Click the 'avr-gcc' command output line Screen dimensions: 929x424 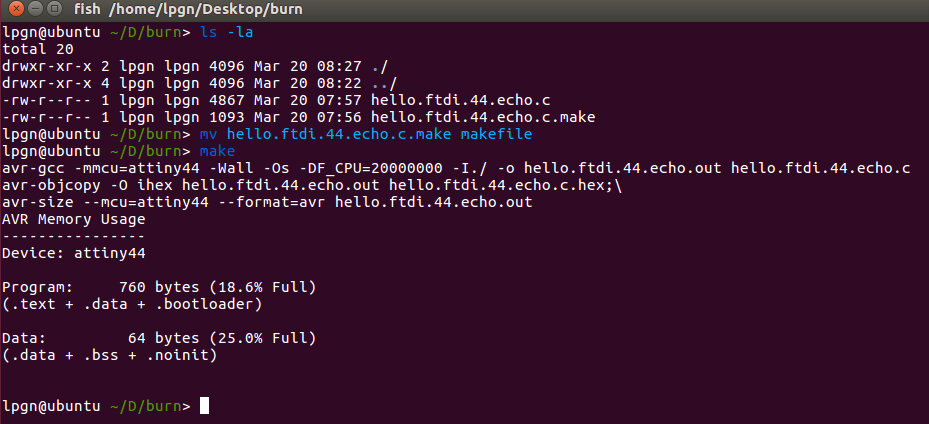click(456, 168)
